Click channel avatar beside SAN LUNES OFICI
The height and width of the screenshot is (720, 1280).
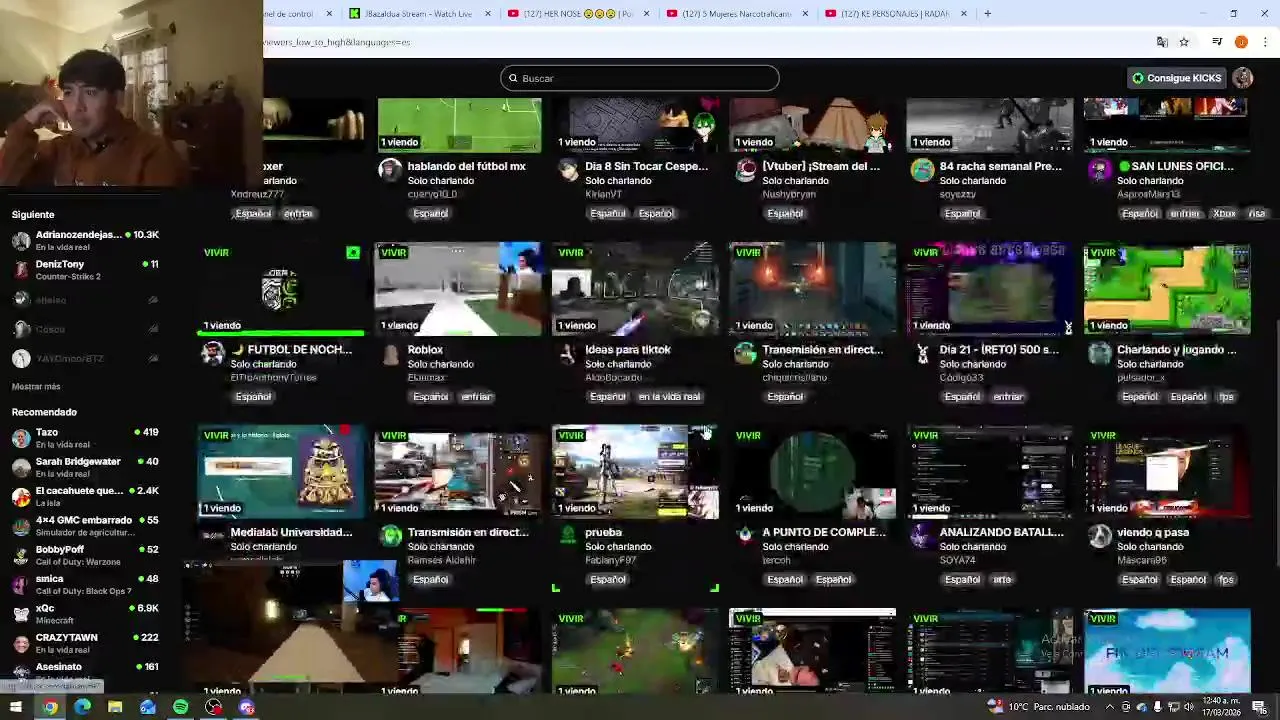pos(1100,170)
